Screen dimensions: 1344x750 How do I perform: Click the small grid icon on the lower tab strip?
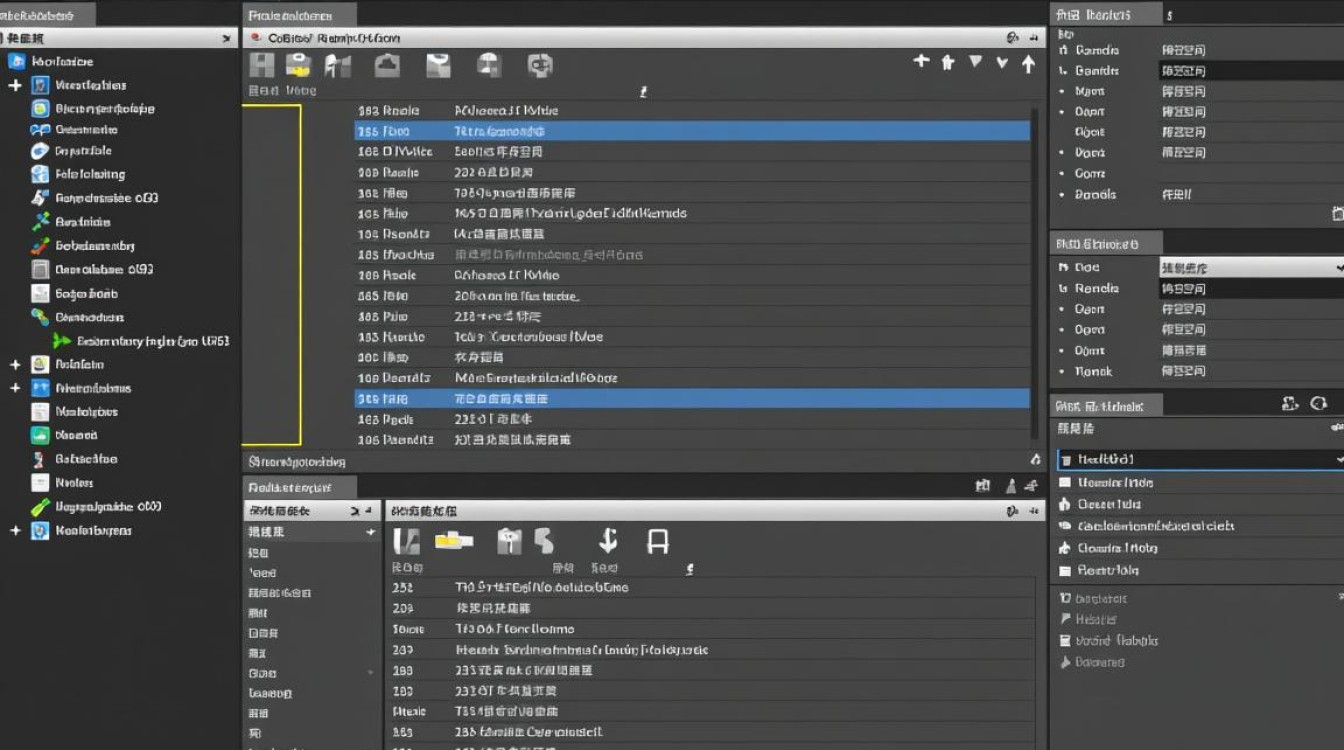982,486
